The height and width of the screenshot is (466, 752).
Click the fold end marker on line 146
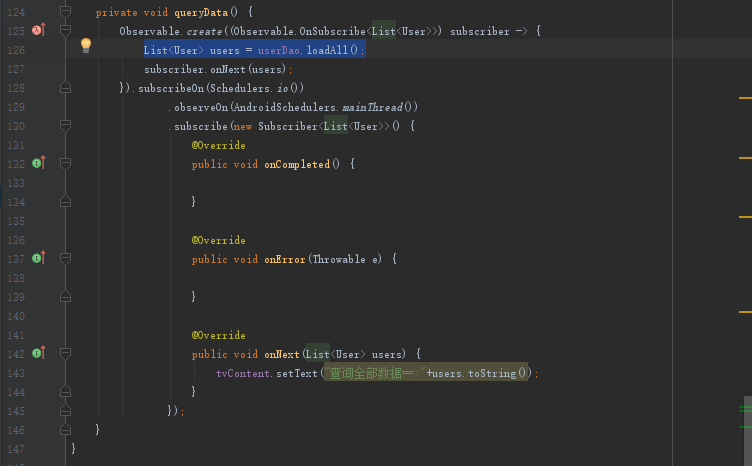[x=66, y=430]
